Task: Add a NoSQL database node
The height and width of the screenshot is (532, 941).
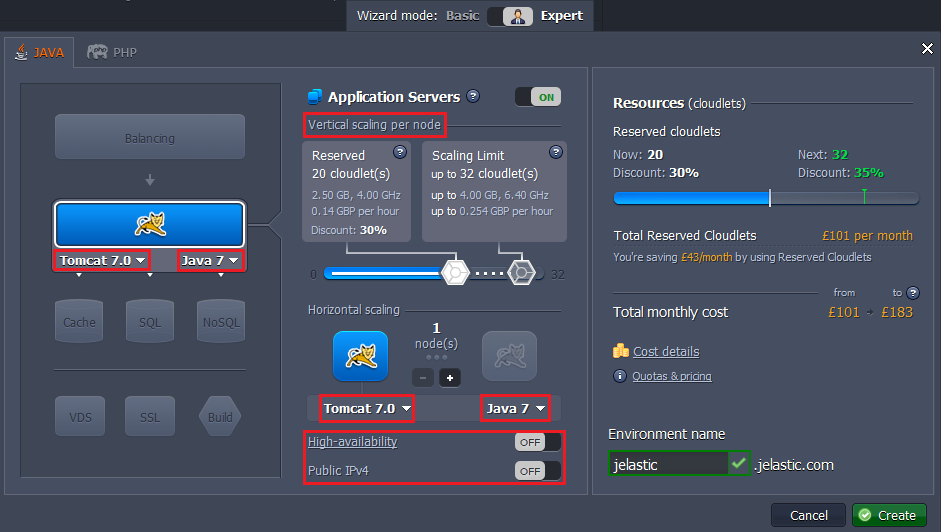Action: 221,321
